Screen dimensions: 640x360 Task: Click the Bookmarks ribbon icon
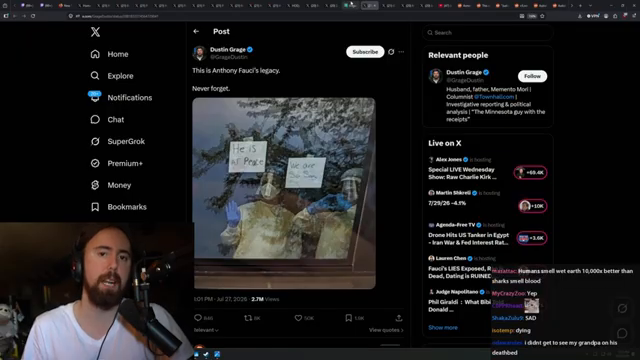(x=95, y=207)
